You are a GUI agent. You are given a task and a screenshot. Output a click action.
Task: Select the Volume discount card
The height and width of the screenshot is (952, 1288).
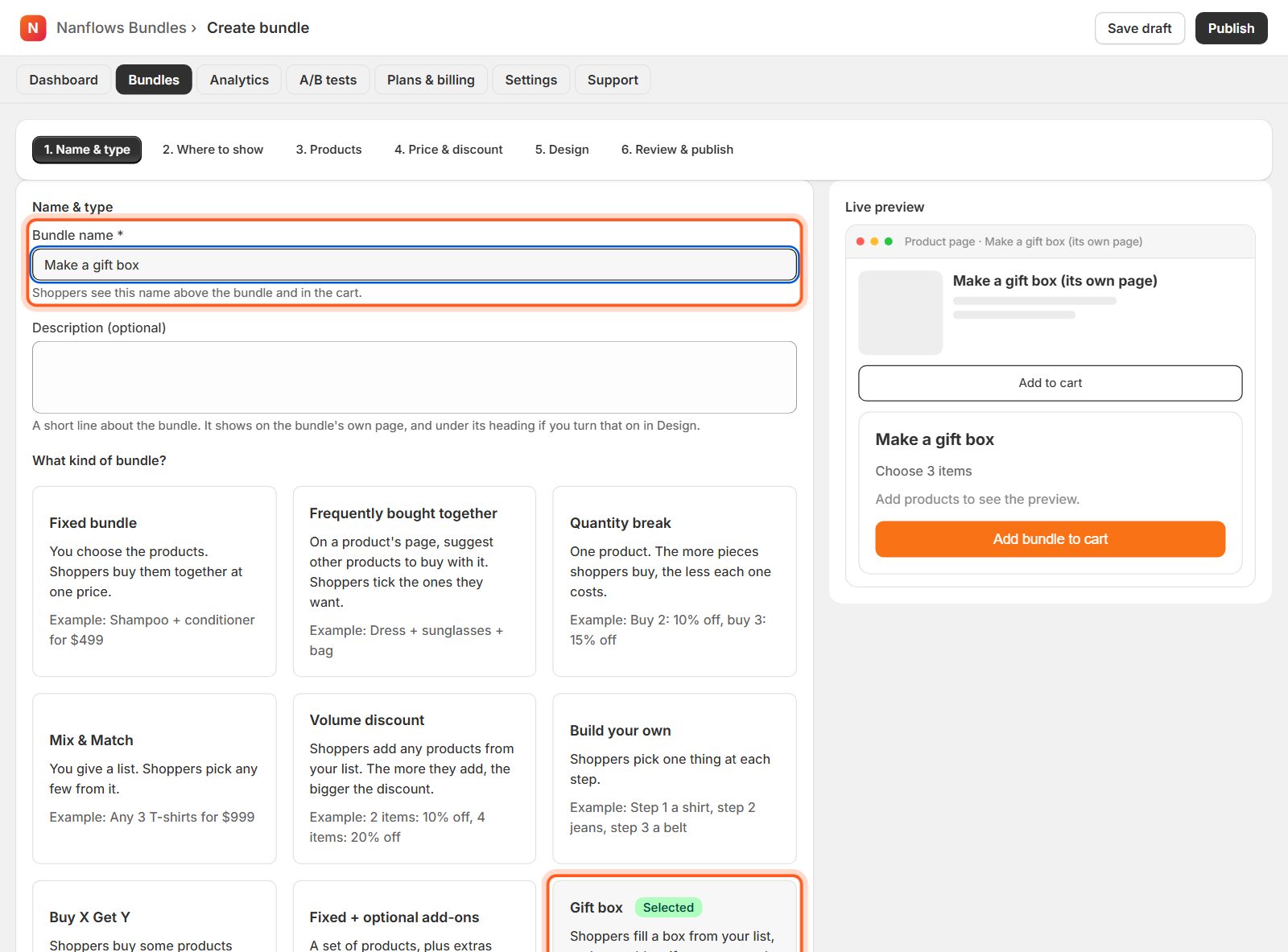click(415, 778)
